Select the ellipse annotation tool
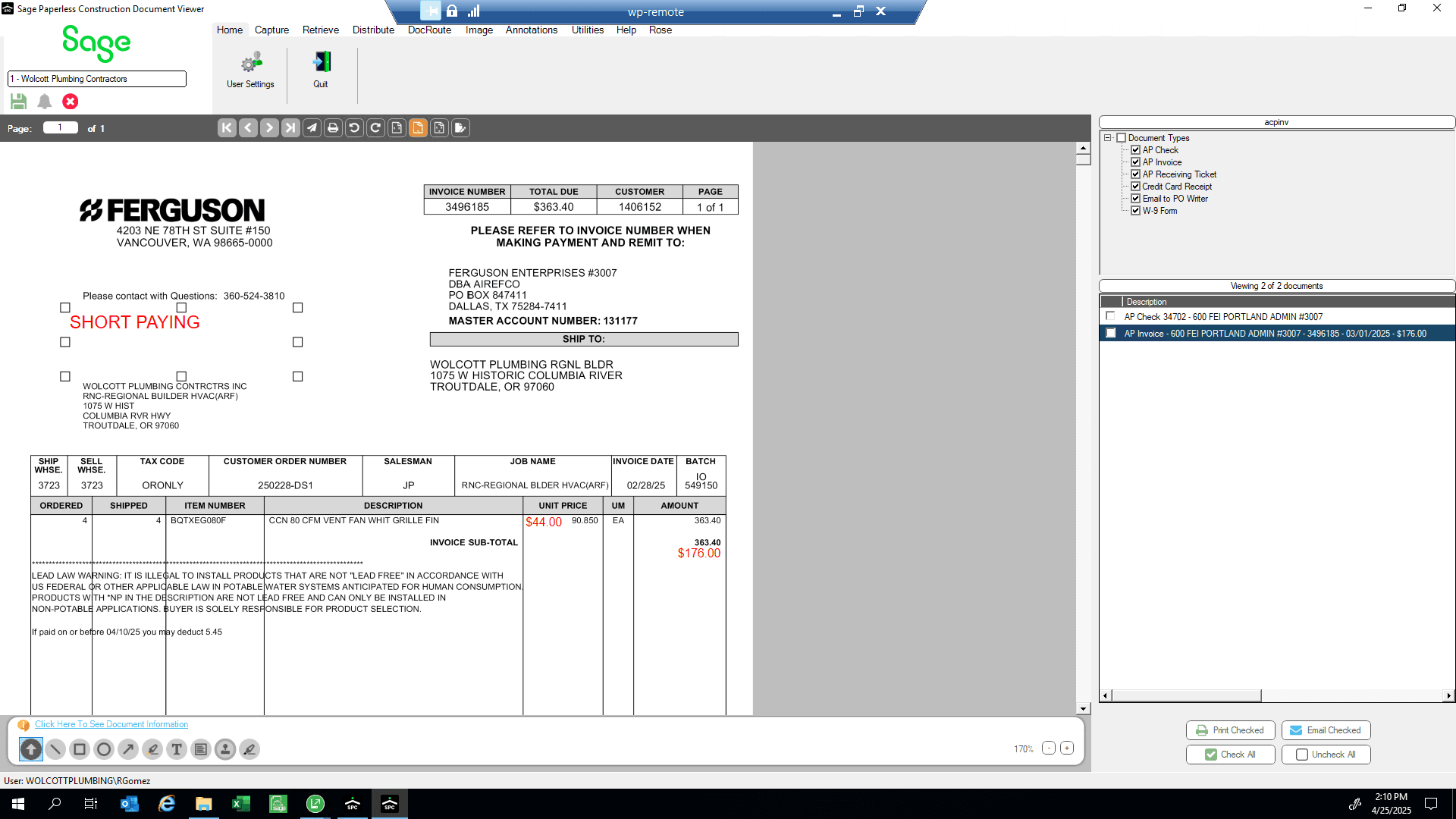The image size is (1456, 819). coord(104,749)
